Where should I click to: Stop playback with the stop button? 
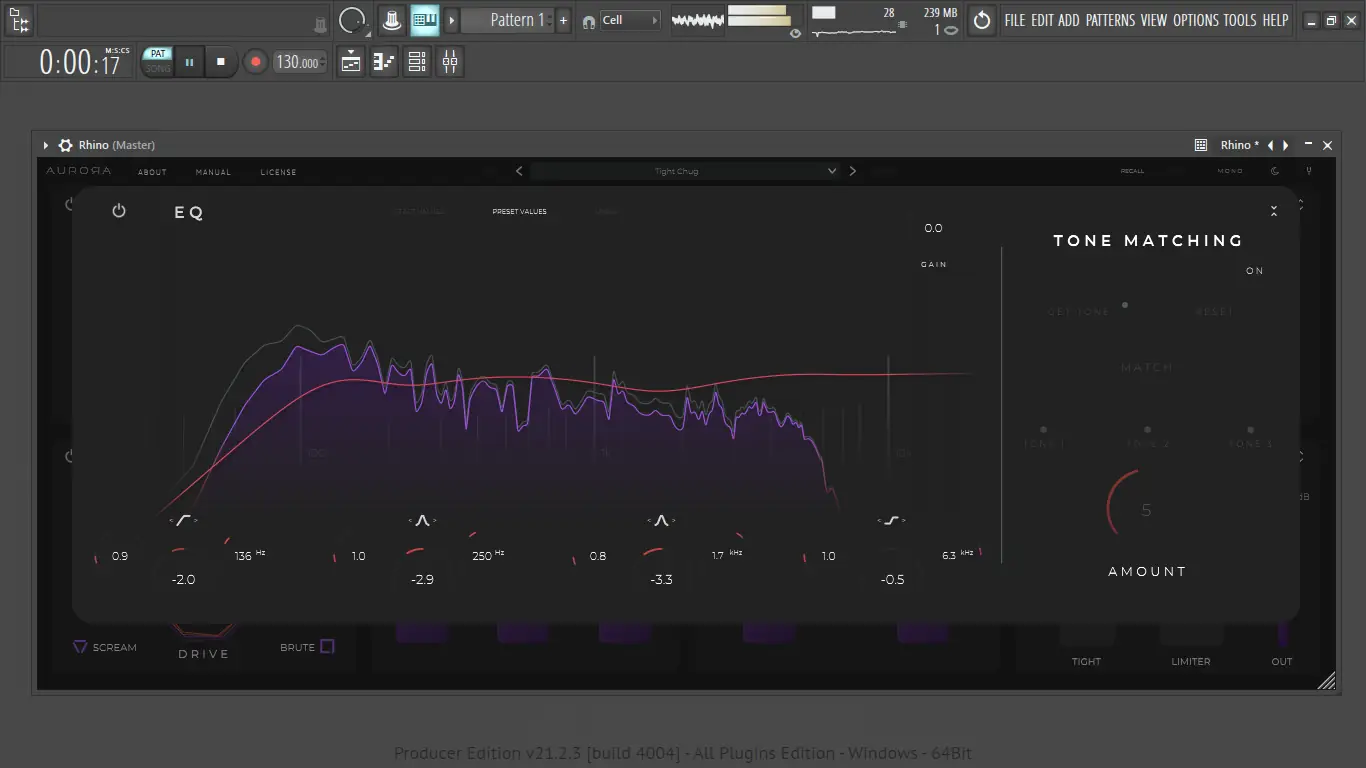point(221,62)
